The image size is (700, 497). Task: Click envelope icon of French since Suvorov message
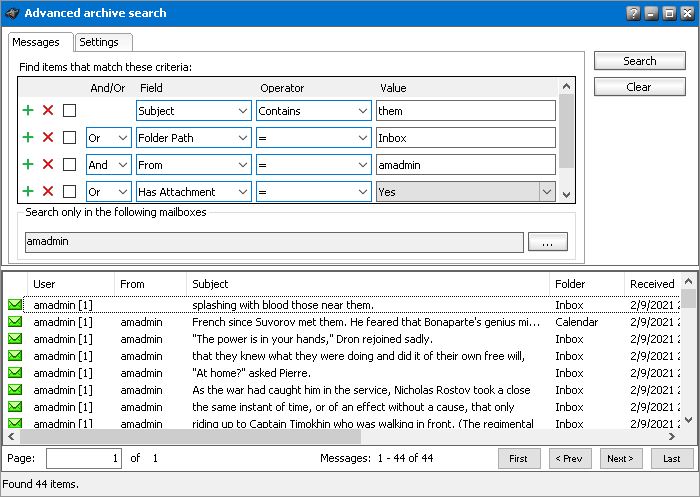(x=15, y=322)
